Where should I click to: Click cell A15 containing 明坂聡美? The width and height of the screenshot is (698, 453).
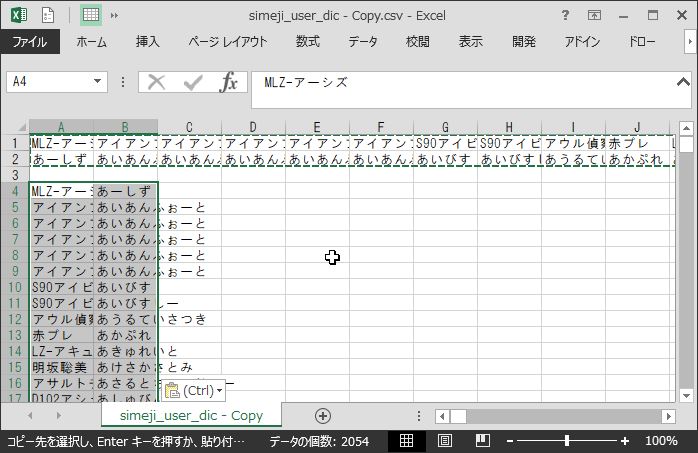coord(61,367)
